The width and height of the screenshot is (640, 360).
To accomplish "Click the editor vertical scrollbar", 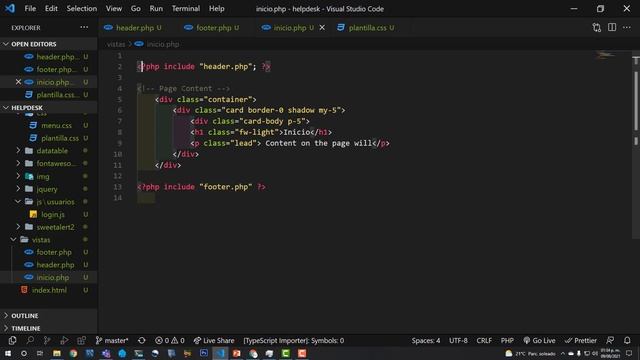I will click(x=636, y=101).
